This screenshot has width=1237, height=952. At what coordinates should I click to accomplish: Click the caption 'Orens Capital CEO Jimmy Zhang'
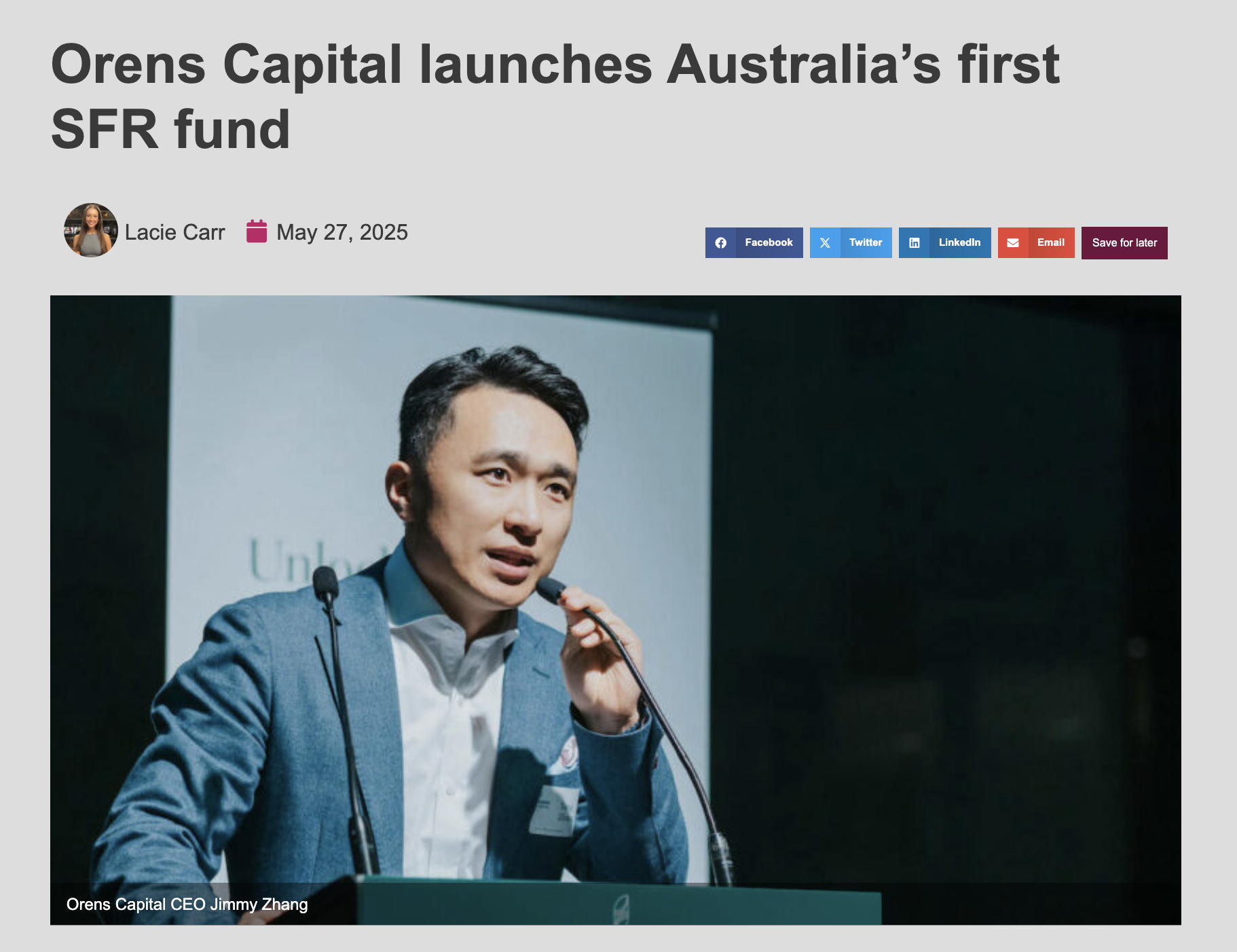[x=187, y=904]
